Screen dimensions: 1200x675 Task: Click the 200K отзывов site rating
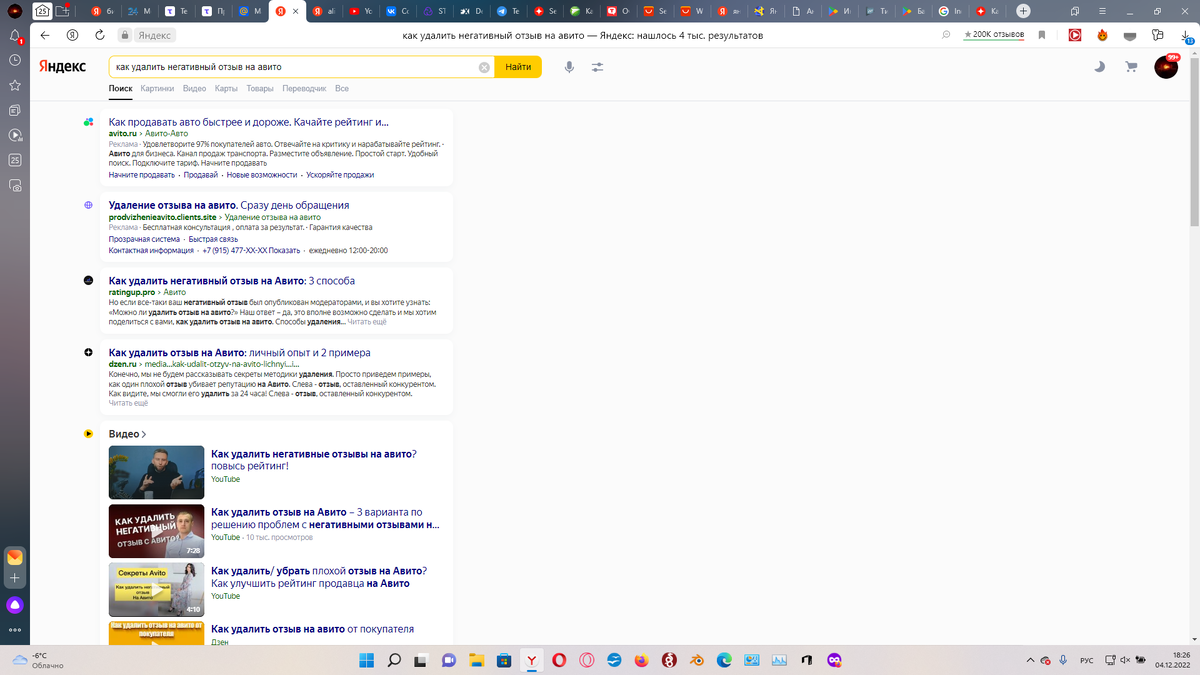pos(993,35)
